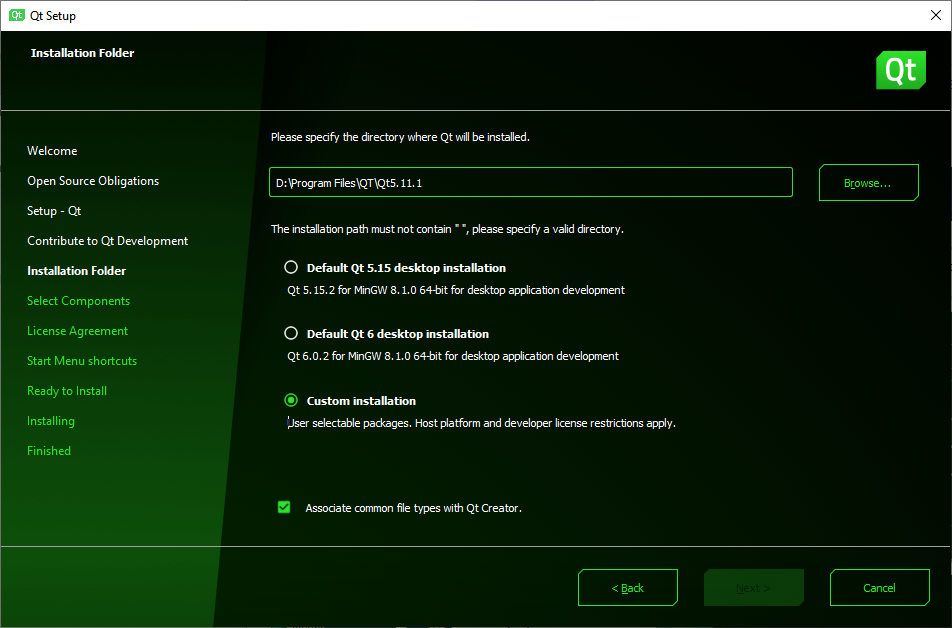Select the Custom installation radio button

[291, 401]
